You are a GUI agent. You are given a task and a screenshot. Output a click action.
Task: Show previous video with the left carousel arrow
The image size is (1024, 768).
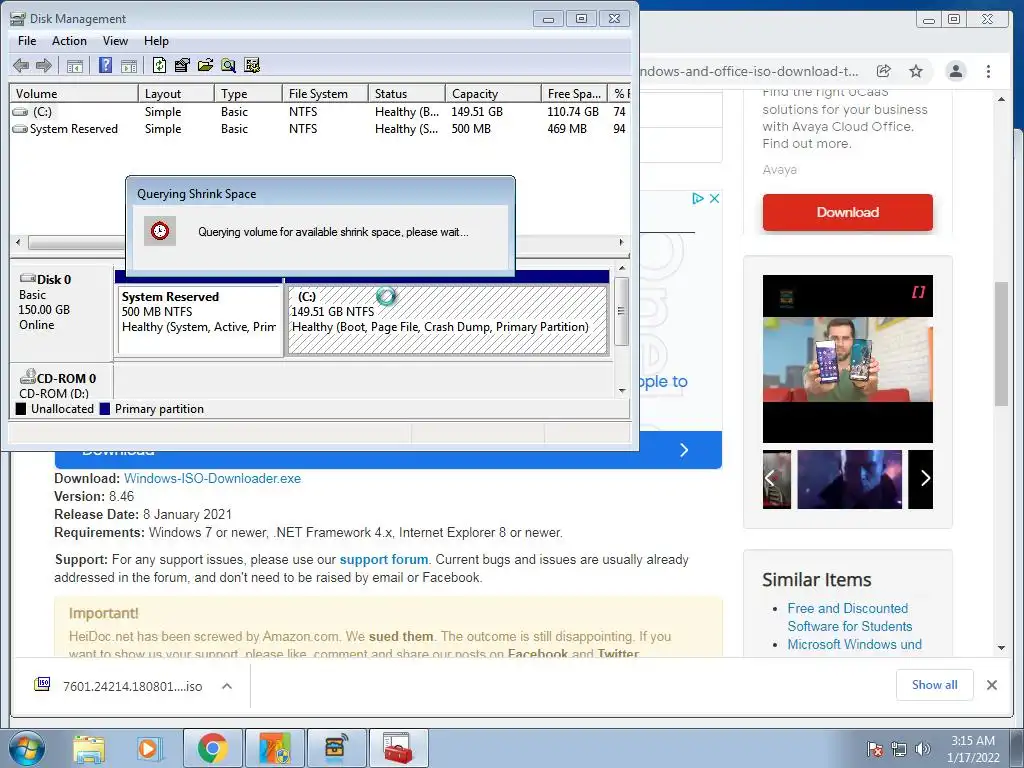tap(771, 479)
